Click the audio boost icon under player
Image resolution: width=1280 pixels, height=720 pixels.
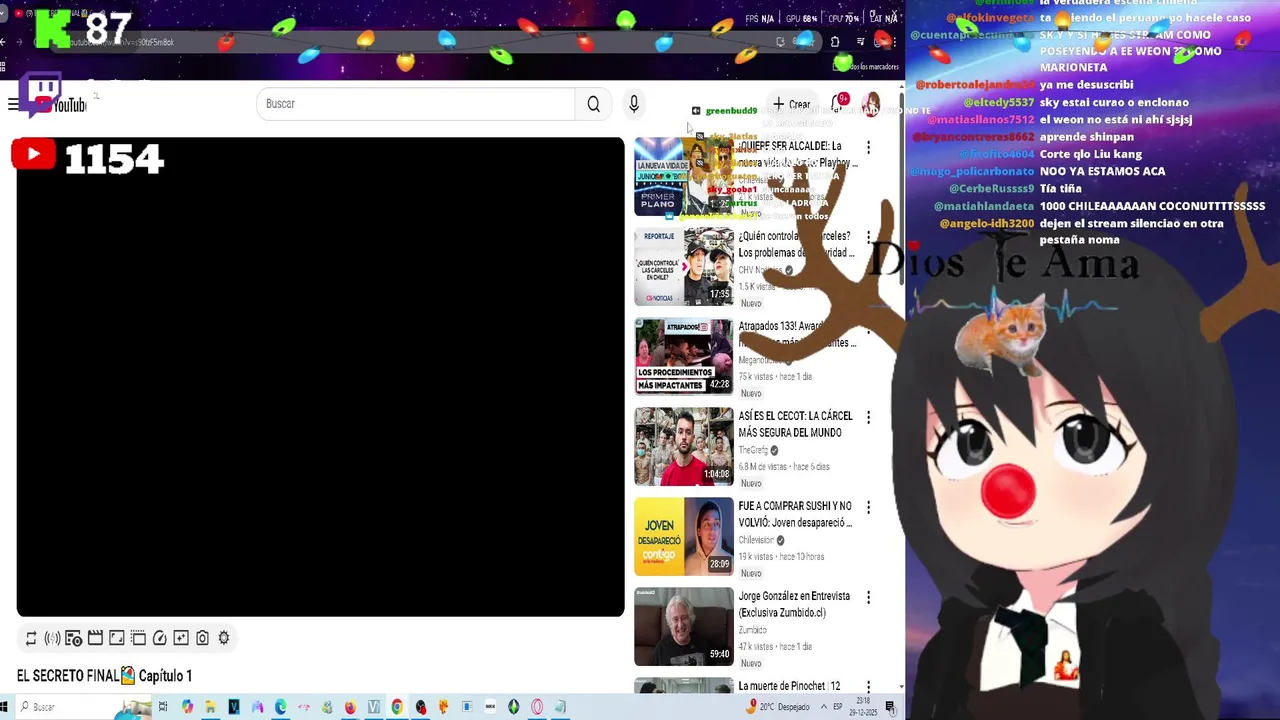(x=52, y=638)
